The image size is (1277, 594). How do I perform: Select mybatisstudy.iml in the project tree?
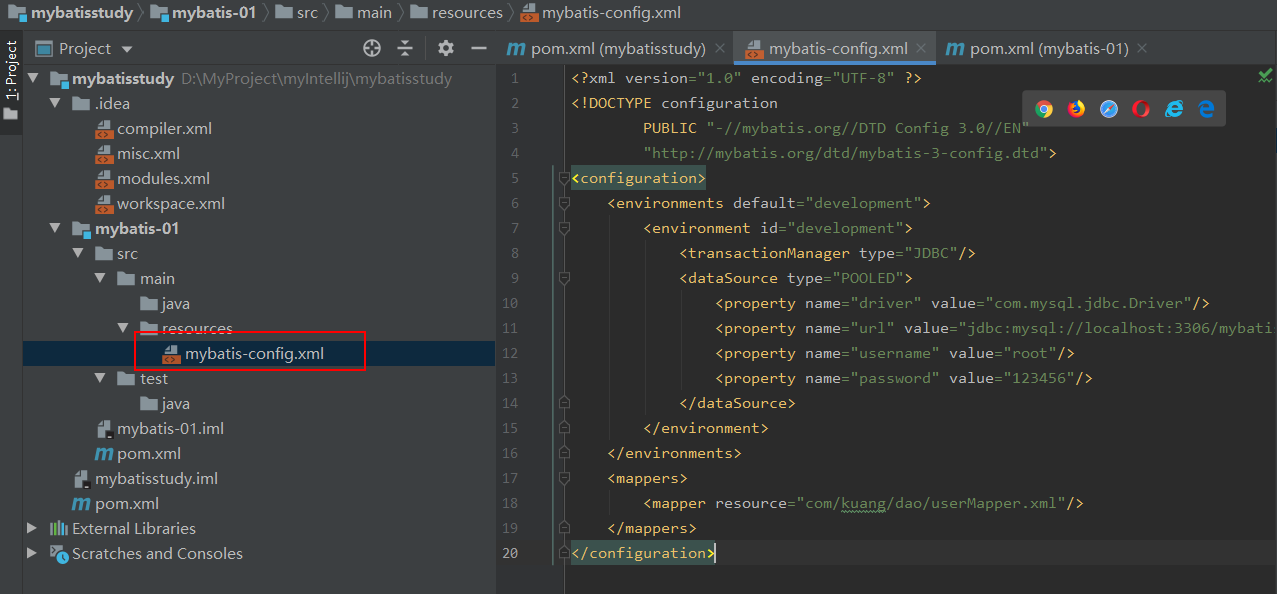pyautogui.click(x=156, y=478)
